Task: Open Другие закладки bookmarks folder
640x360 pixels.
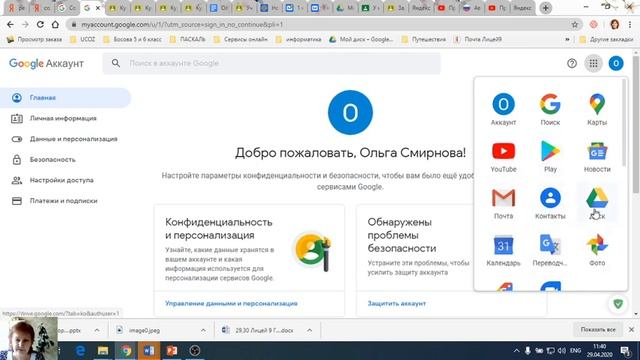Action: coord(607,40)
